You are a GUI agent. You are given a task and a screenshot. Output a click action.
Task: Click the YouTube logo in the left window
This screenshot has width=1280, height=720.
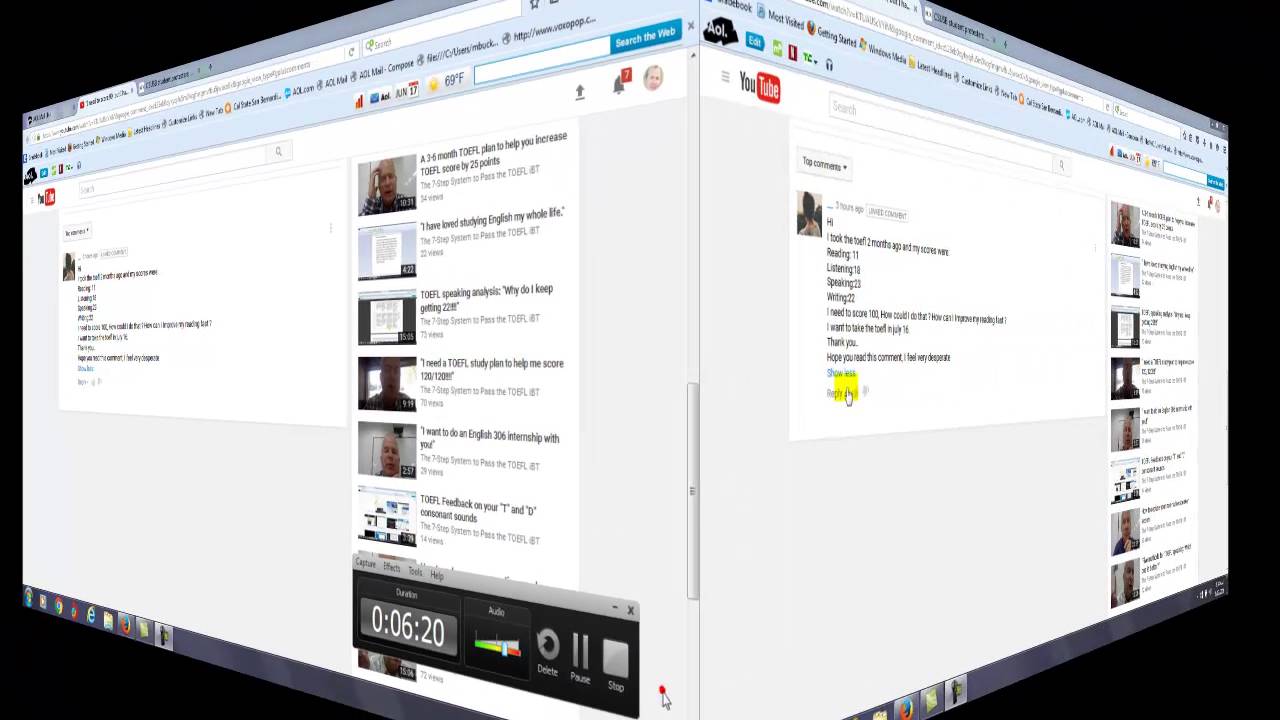point(48,199)
